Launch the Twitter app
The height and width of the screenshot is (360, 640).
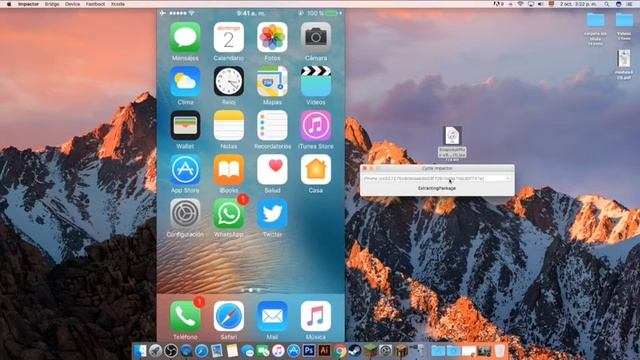tap(272, 214)
